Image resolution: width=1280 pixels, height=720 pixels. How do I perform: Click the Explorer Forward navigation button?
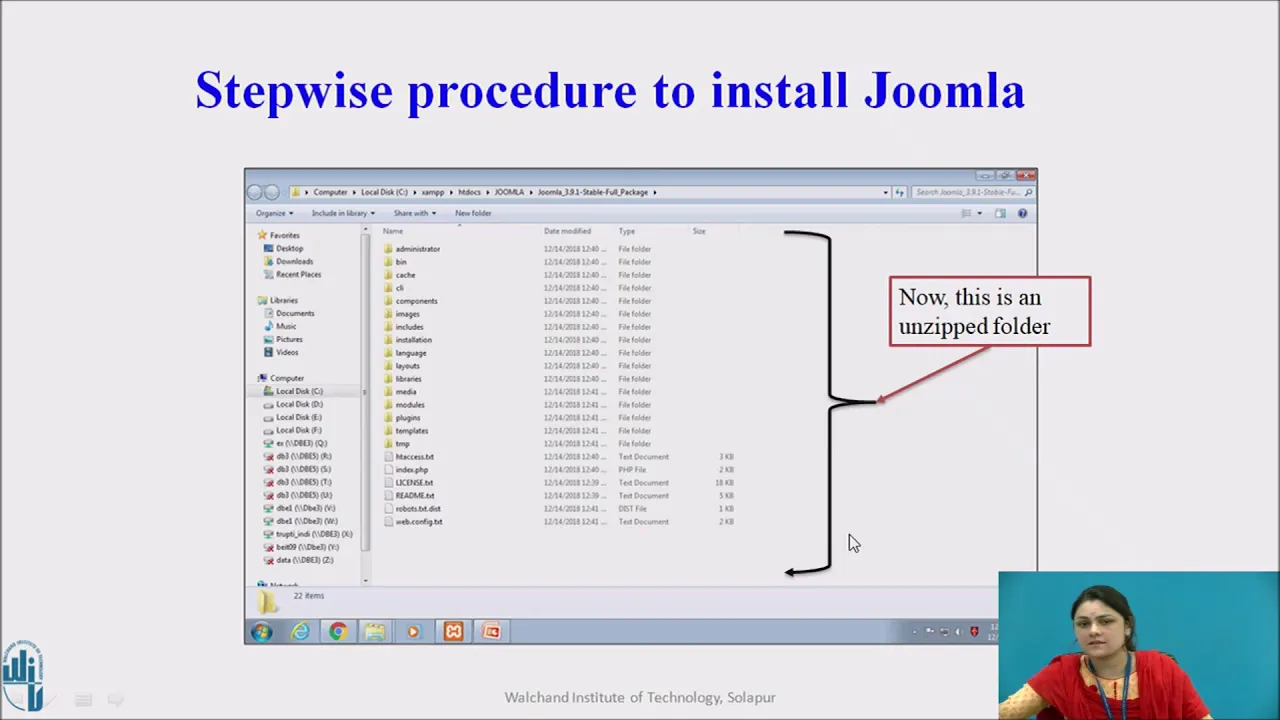pos(271,192)
